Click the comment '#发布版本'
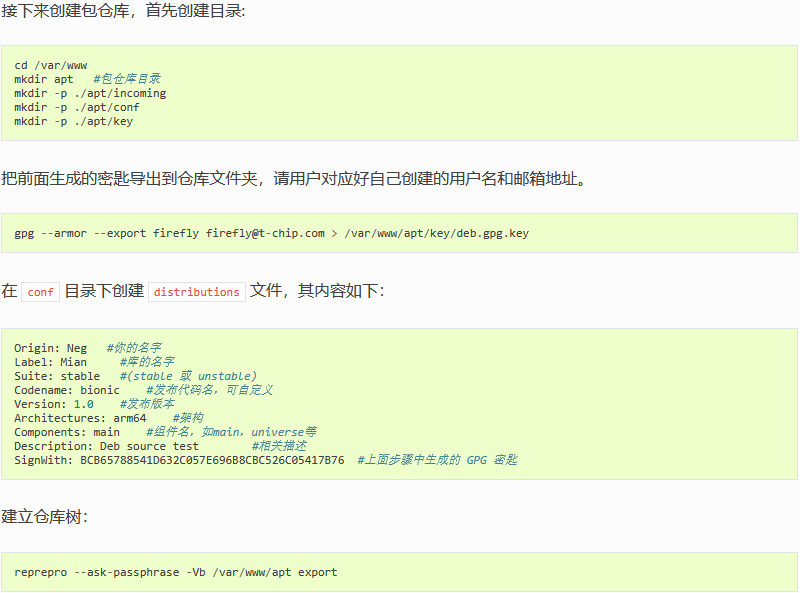The height and width of the screenshot is (593, 800). [x=147, y=404]
